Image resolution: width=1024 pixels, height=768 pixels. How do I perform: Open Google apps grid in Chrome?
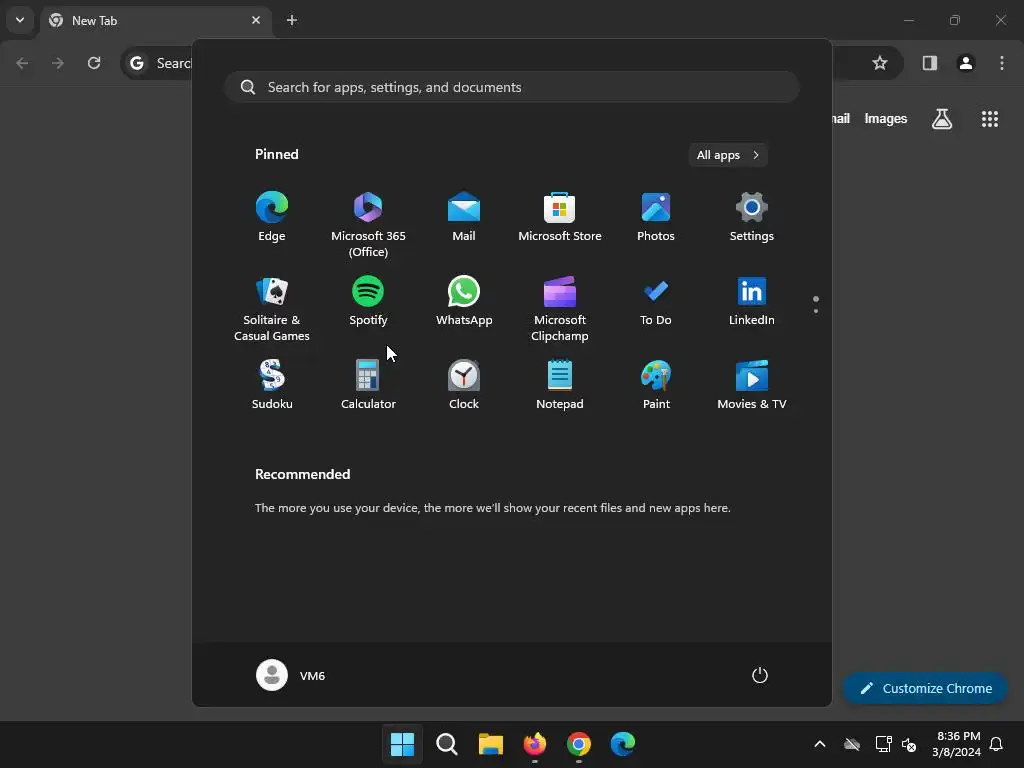[x=989, y=119]
